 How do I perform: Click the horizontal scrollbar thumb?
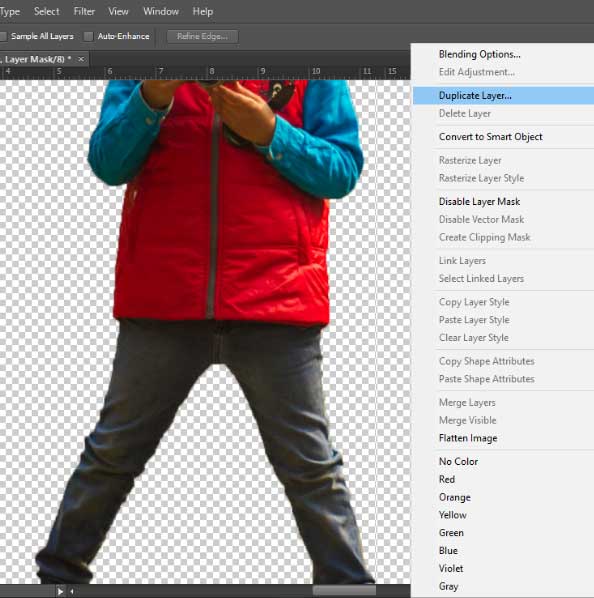(x=344, y=591)
